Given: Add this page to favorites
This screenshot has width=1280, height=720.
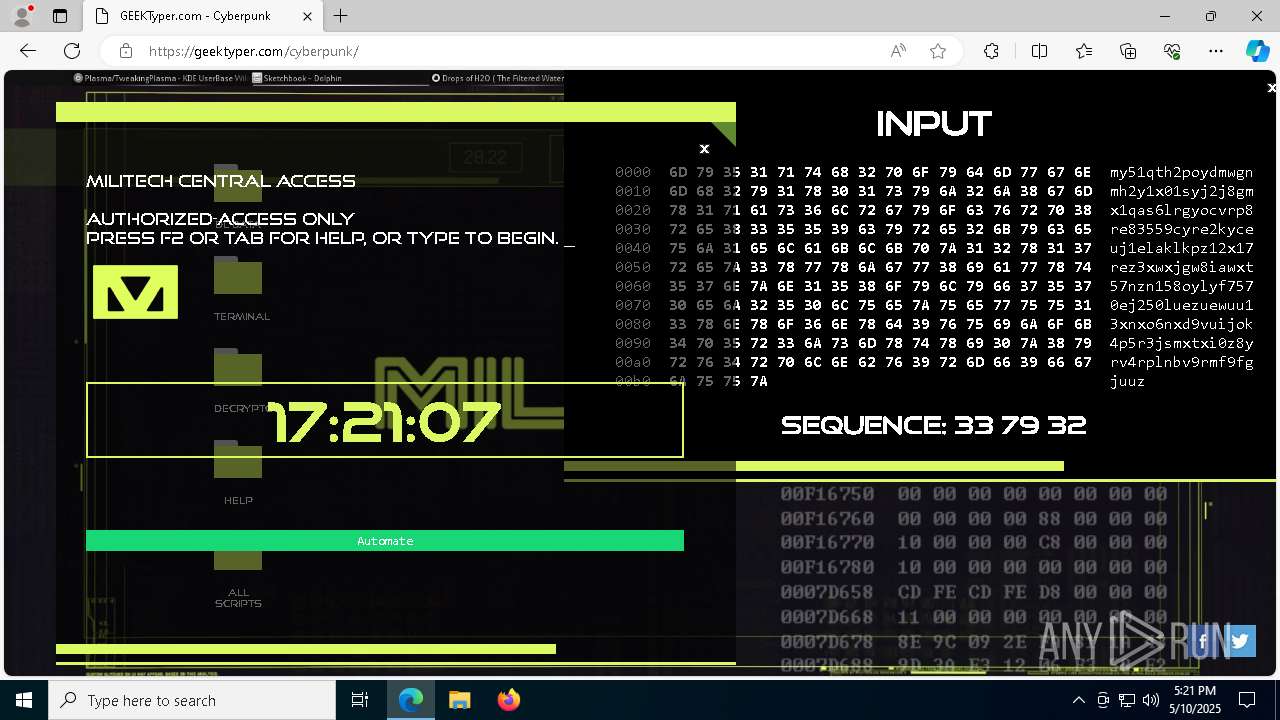Looking at the screenshot, I should pos(938,51).
